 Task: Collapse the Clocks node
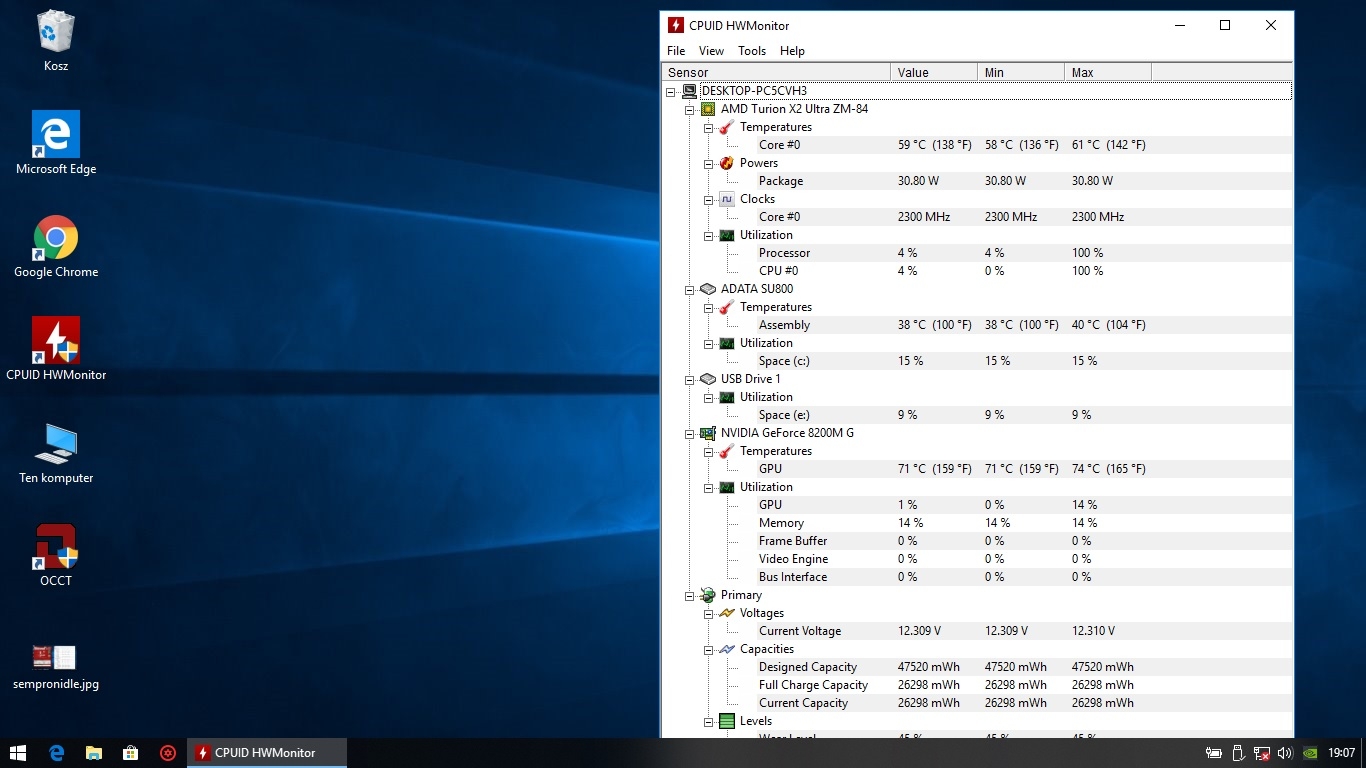[708, 199]
